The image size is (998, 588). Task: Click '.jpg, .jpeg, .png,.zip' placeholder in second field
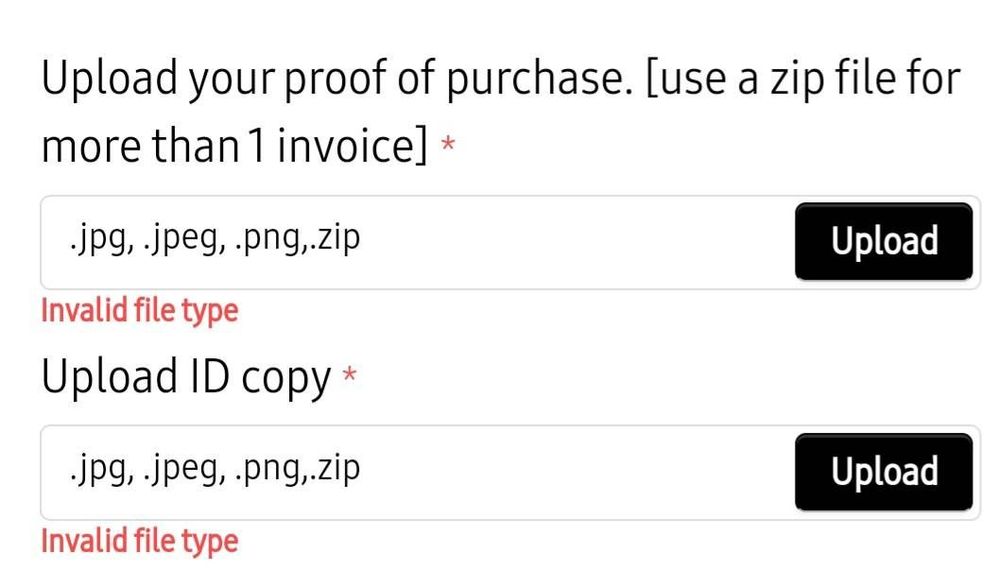[x=214, y=470]
